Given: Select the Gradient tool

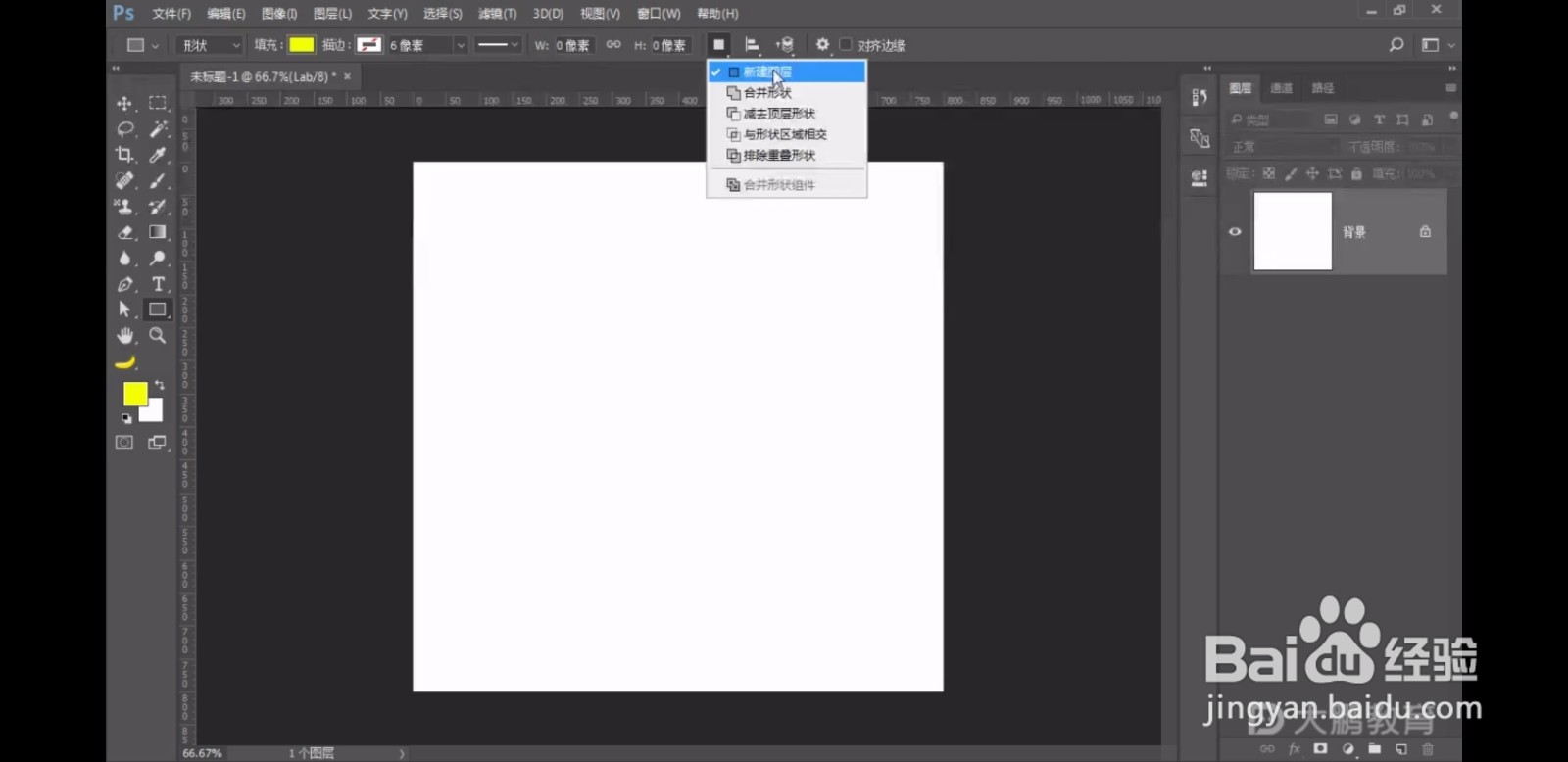Looking at the screenshot, I should [157, 232].
